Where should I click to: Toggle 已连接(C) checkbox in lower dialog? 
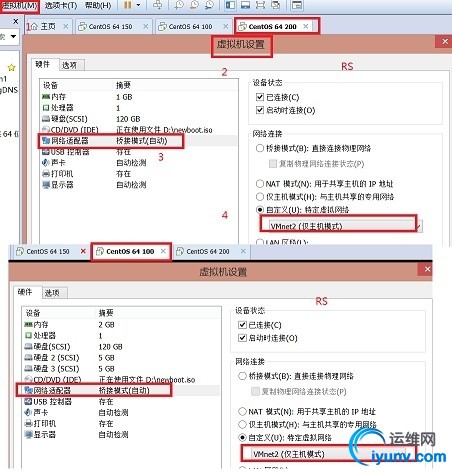pos(242,325)
